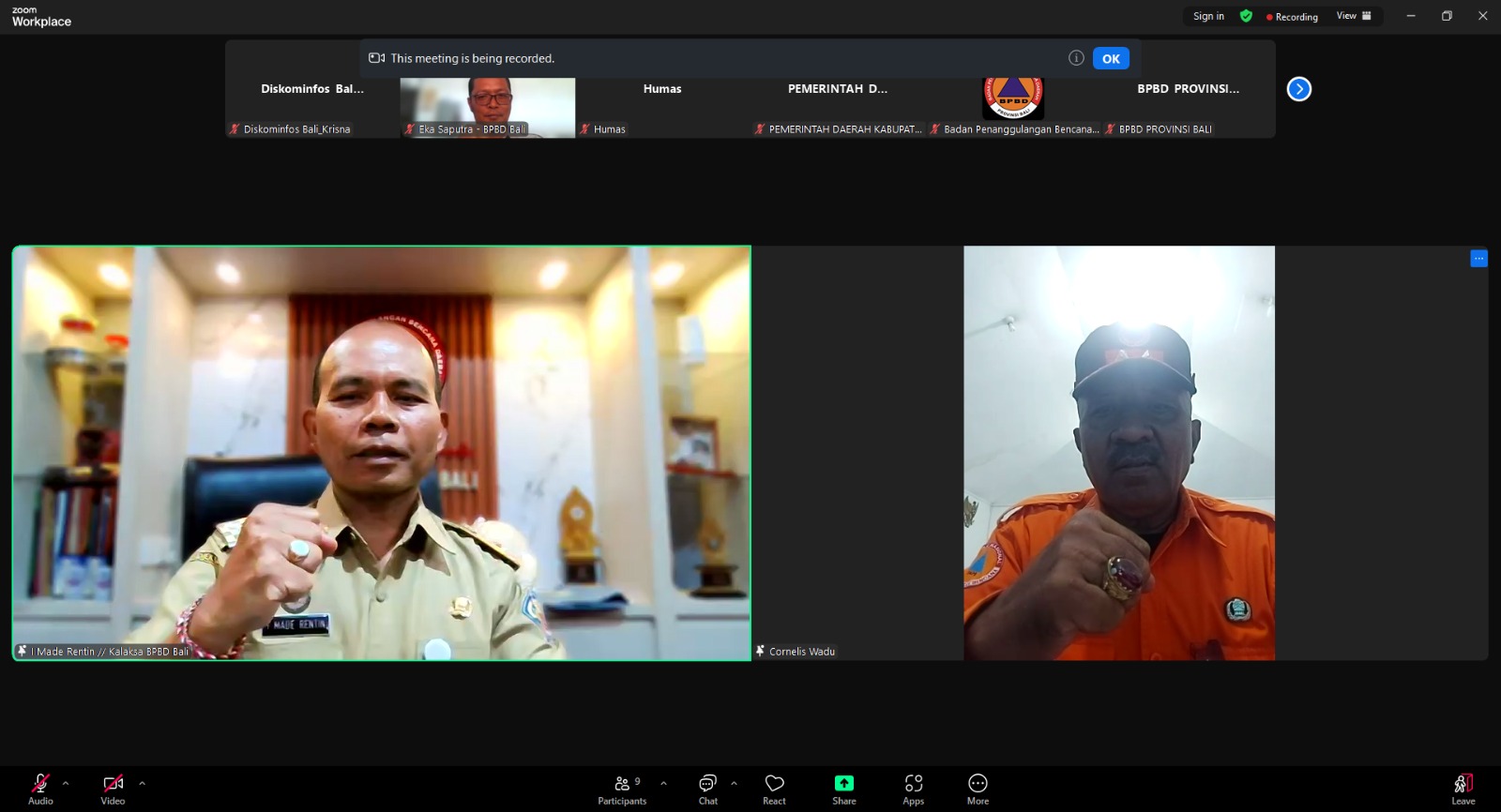Open the Chat panel
Screen dimensions: 1501x812
point(707,788)
